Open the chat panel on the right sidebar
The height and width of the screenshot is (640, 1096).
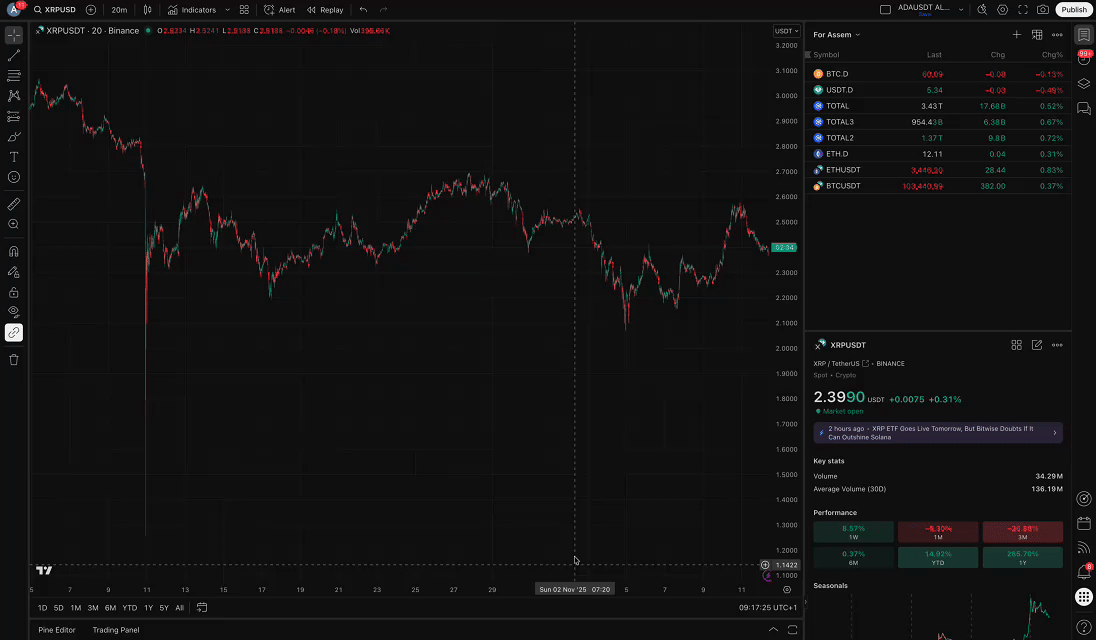point(1084,108)
